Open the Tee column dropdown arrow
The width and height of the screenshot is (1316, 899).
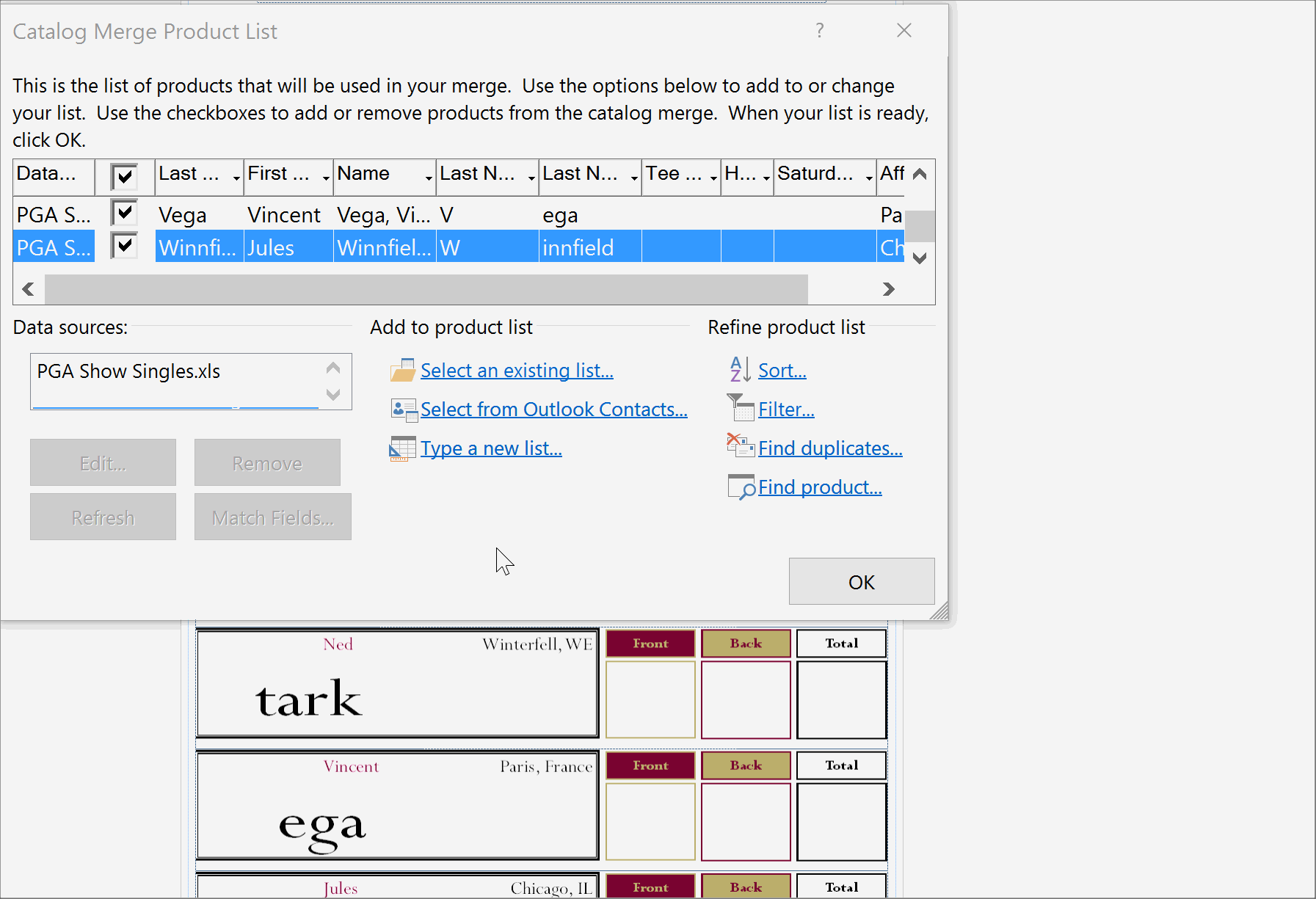click(713, 178)
